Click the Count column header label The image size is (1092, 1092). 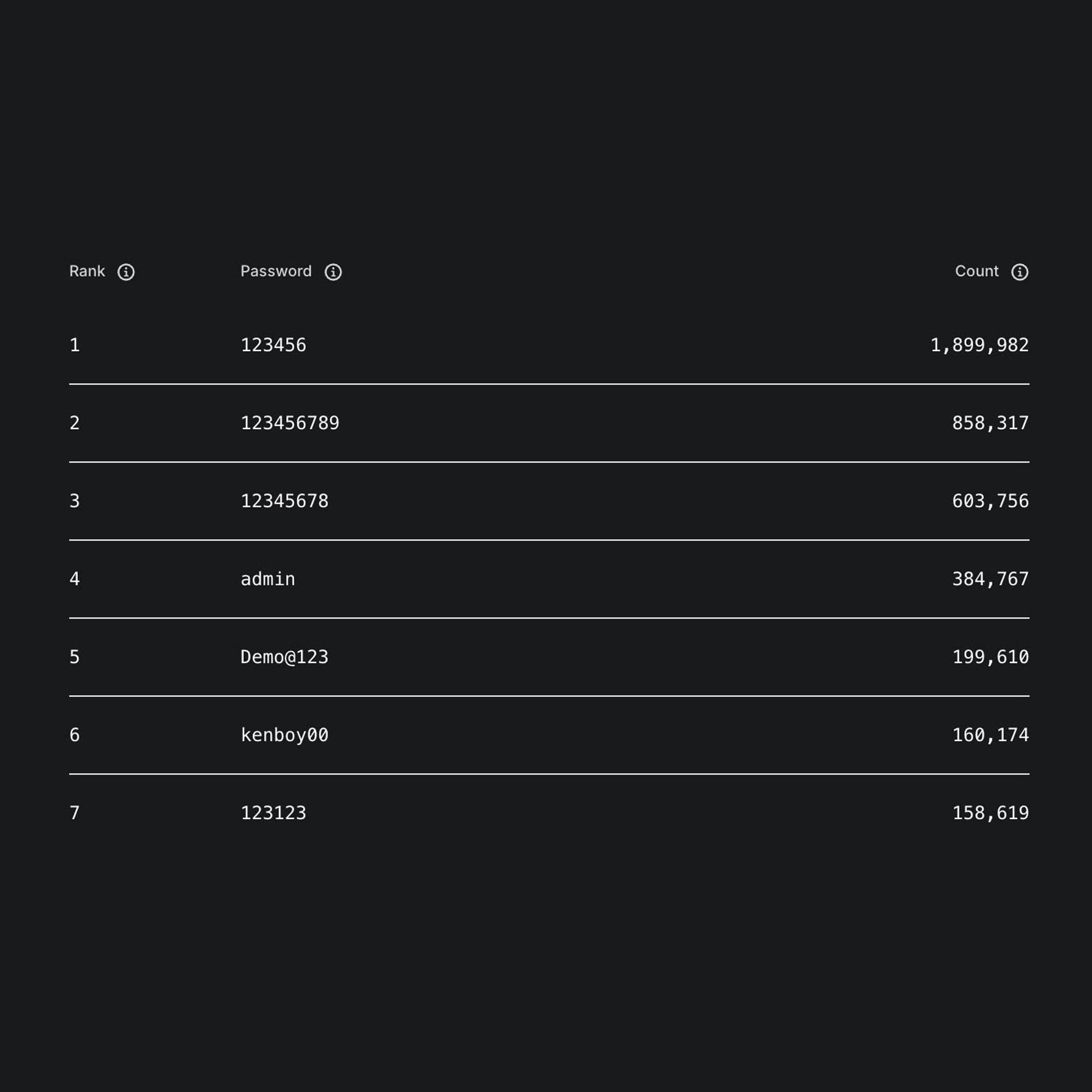pos(976,271)
